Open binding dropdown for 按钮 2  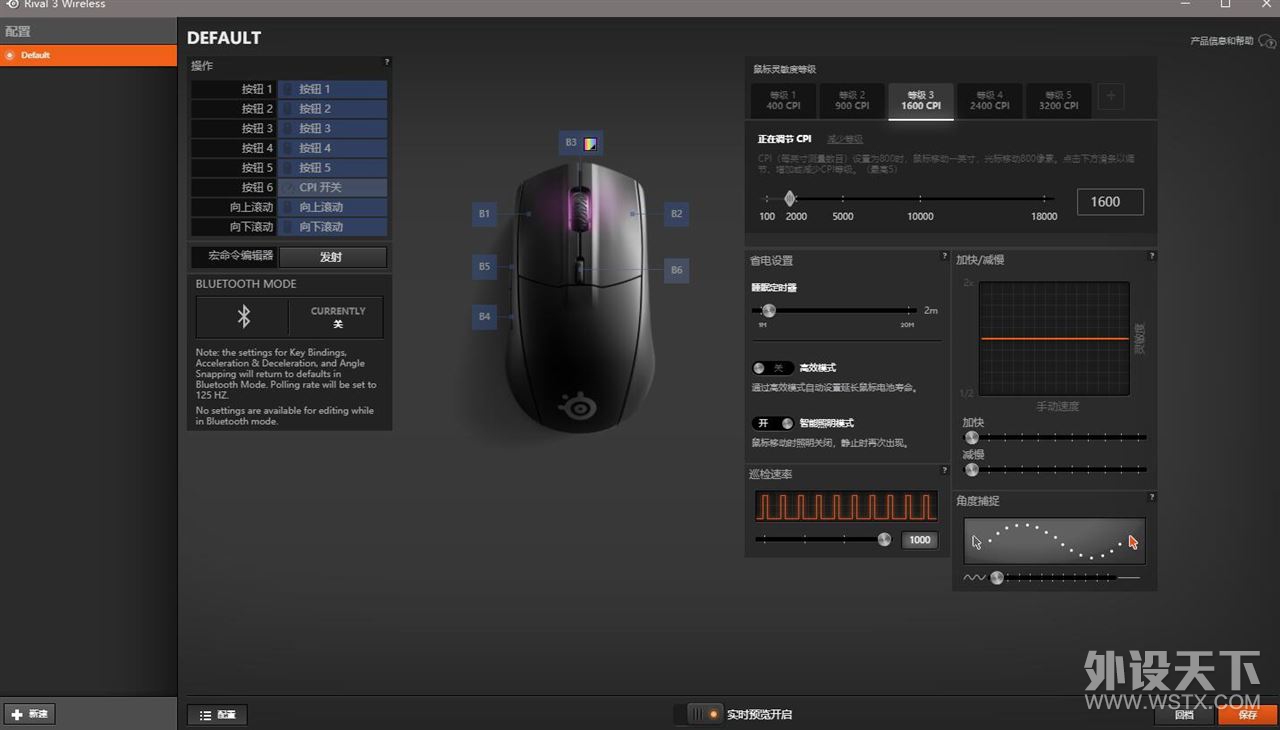(332, 109)
